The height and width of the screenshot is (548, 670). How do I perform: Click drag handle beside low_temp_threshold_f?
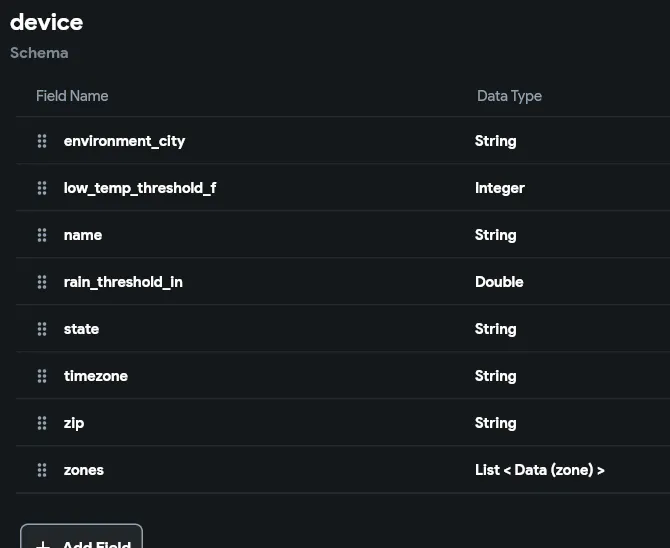coord(42,188)
